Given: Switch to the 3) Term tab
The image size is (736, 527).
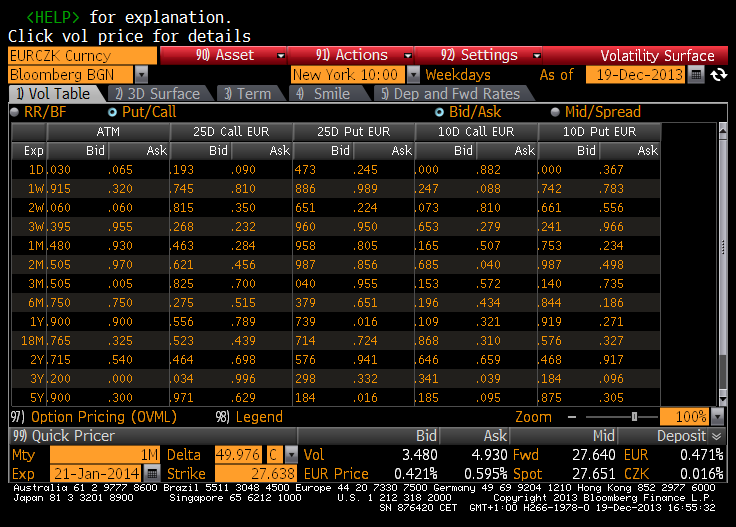Looking at the screenshot, I should 250,94.
